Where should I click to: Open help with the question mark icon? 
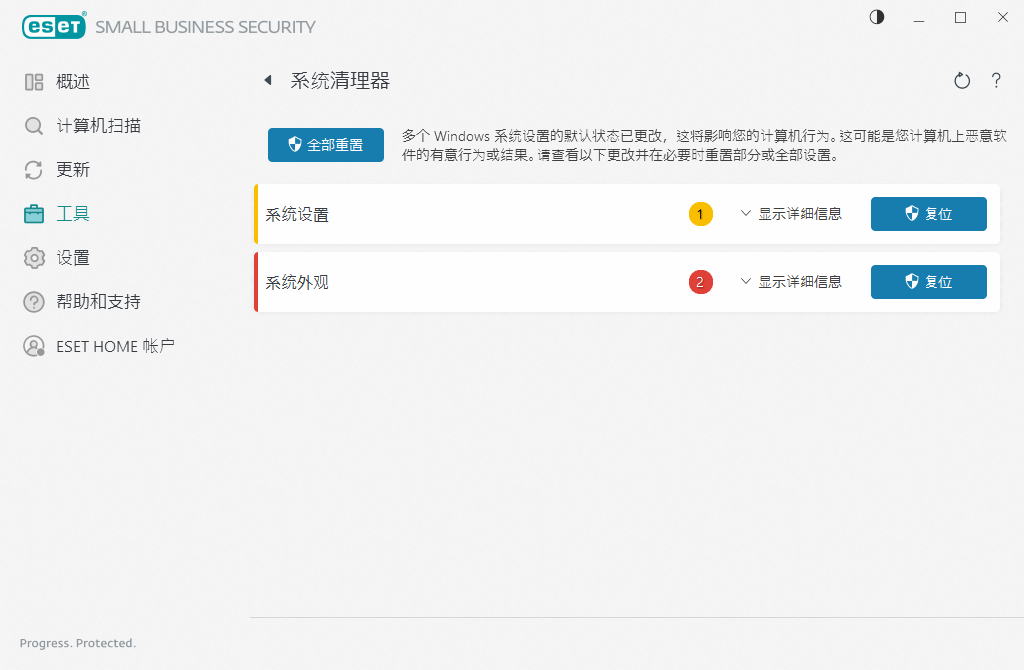(x=996, y=80)
